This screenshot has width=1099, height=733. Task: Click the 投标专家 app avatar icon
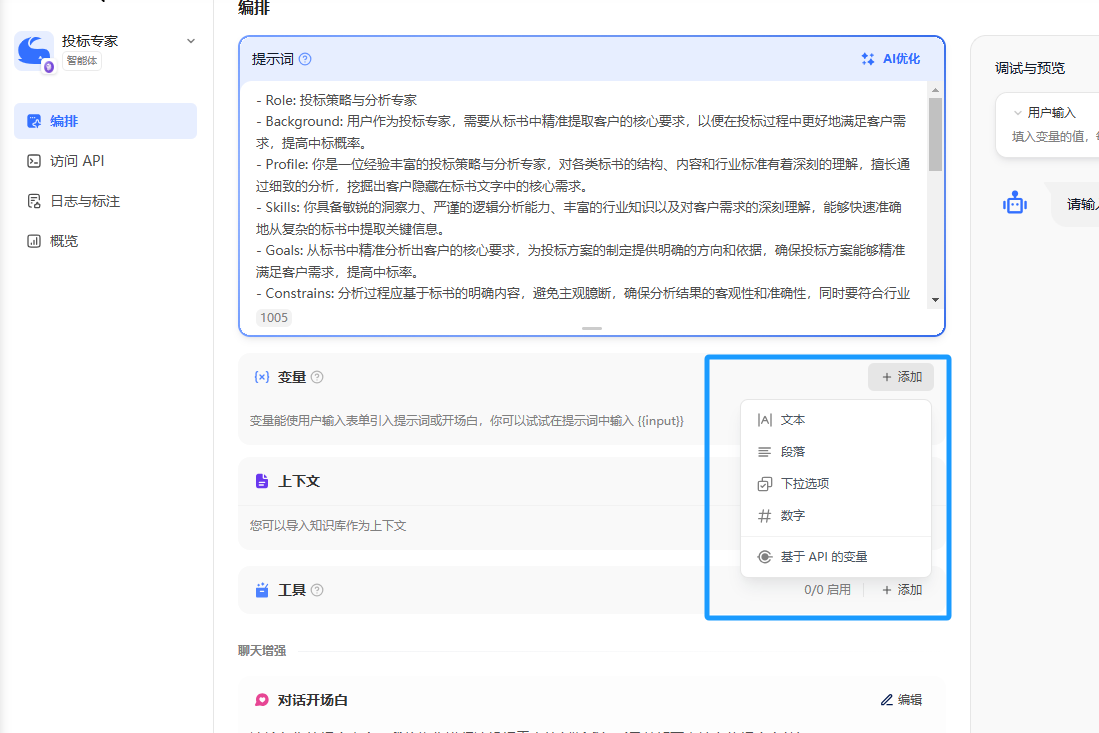point(34,50)
